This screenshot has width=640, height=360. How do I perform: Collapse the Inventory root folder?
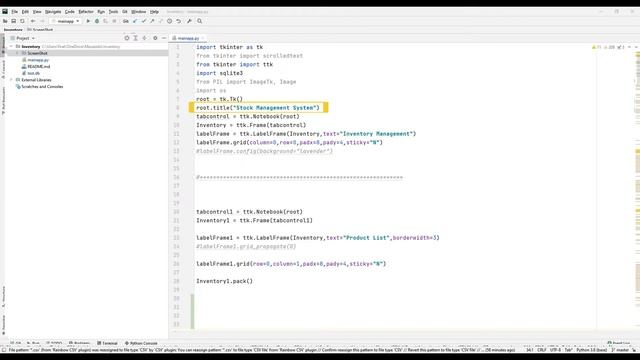tap(11, 47)
